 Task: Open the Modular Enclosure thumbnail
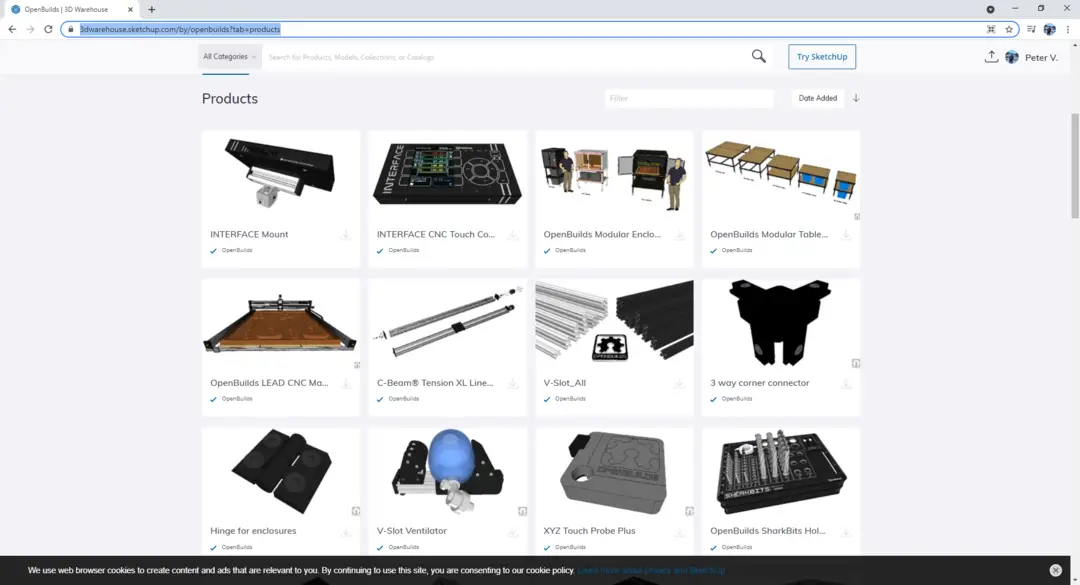click(x=614, y=174)
